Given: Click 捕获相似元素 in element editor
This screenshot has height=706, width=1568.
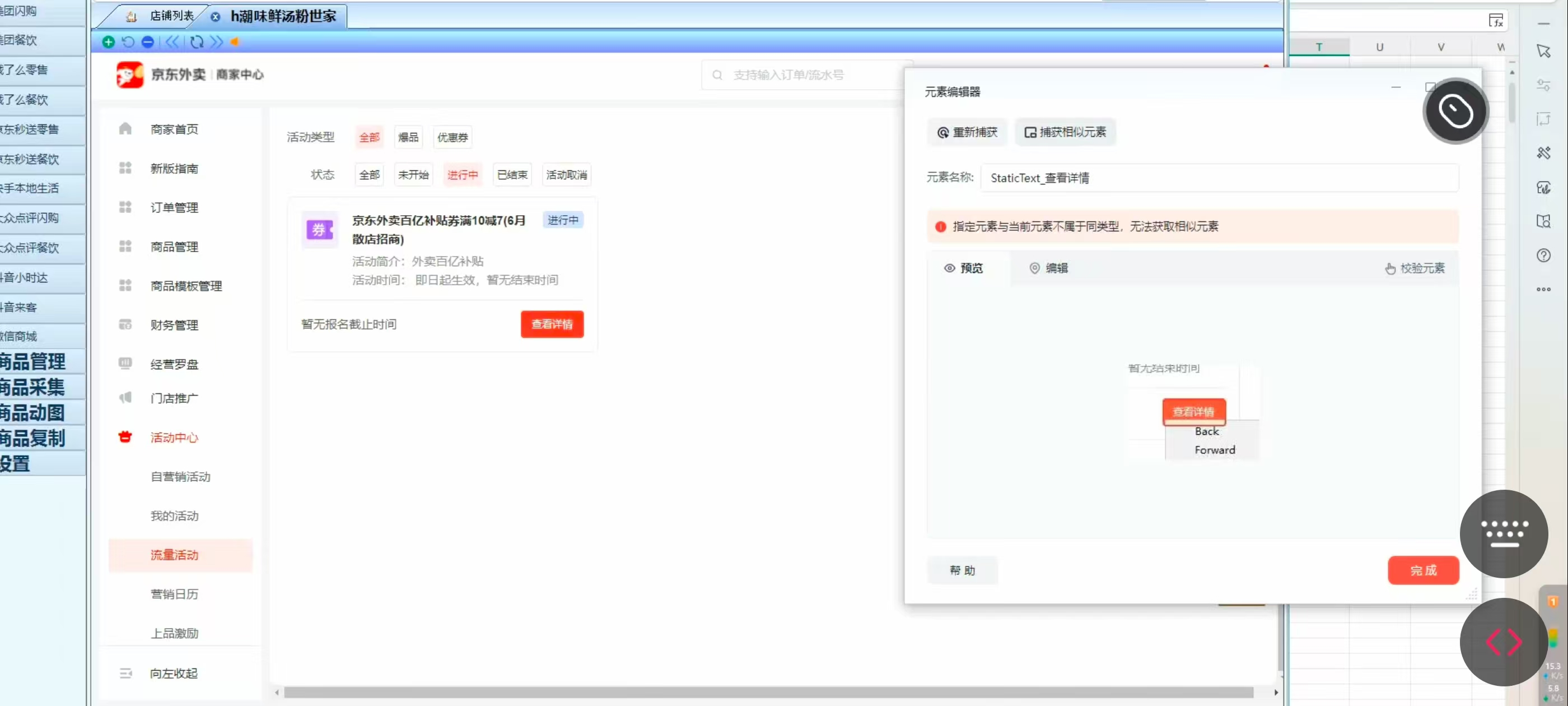Looking at the screenshot, I should 1065,132.
